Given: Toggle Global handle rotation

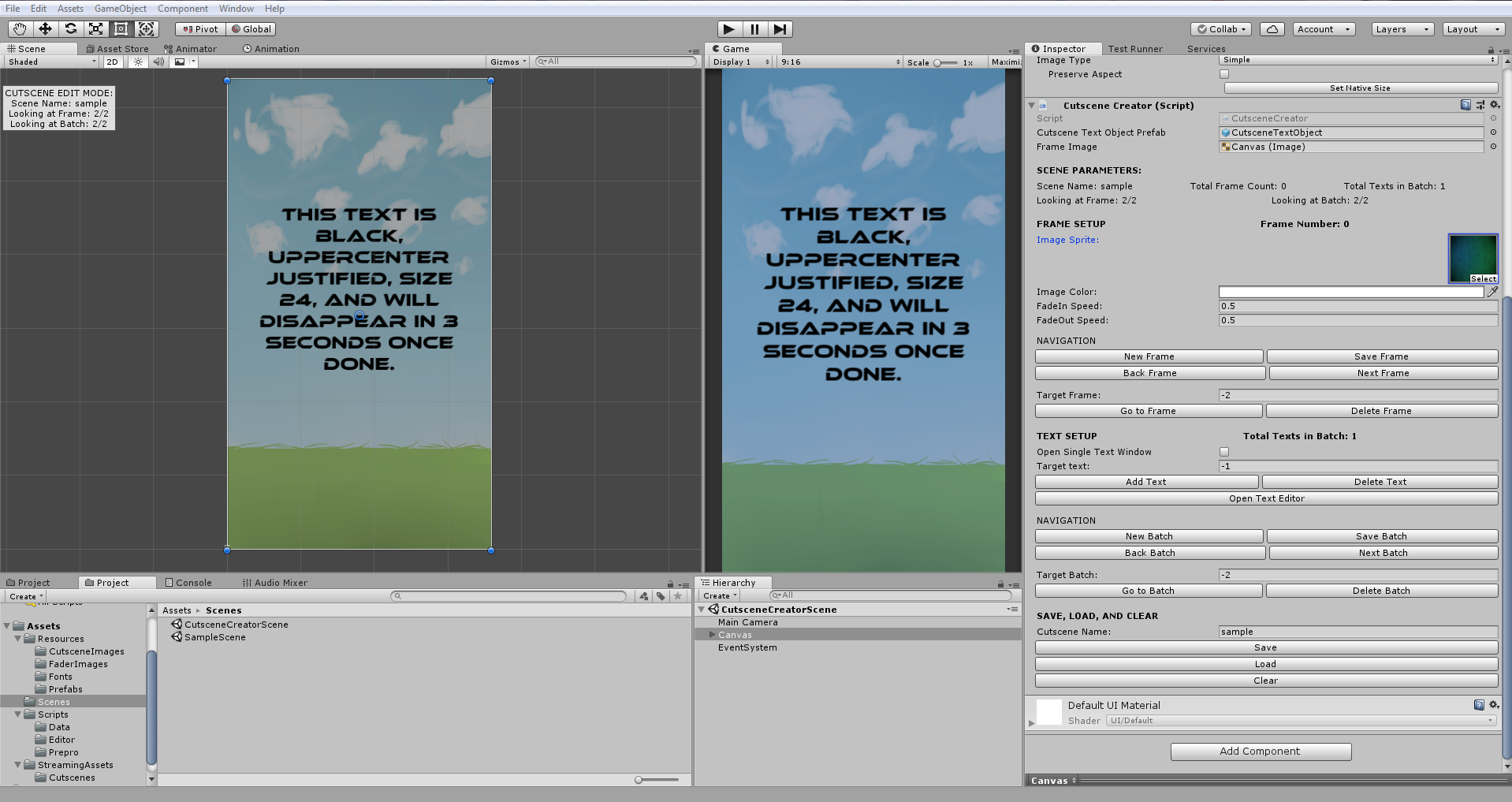Looking at the screenshot, I should (x=251, y=29).
